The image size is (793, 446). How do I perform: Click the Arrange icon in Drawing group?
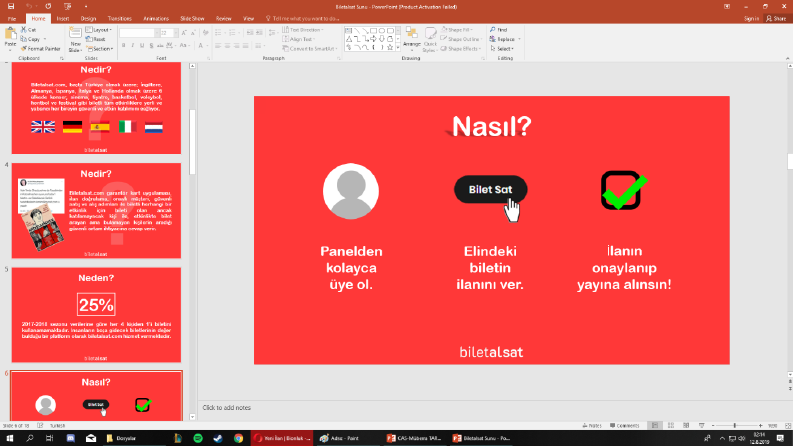412,38
